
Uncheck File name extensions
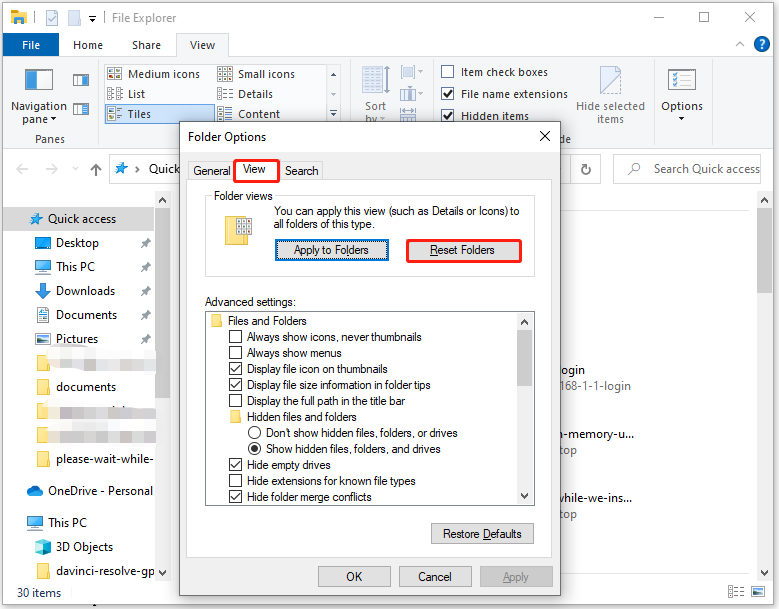(x=448, y=94)
